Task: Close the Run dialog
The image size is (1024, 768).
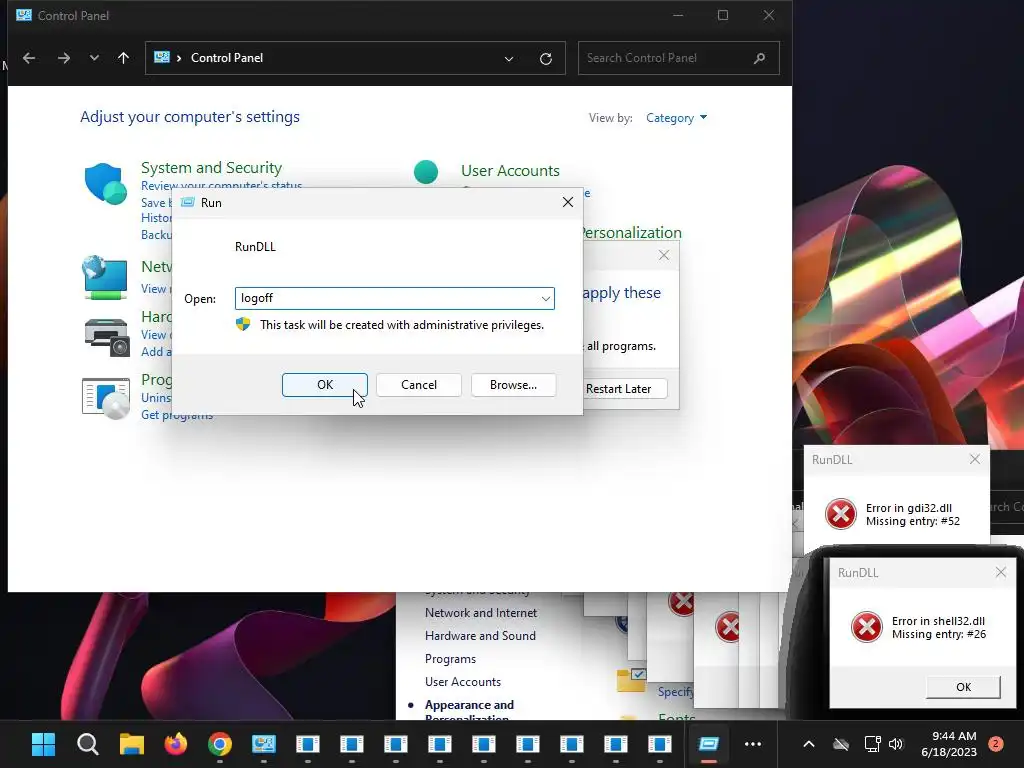Action: (568, 202)
